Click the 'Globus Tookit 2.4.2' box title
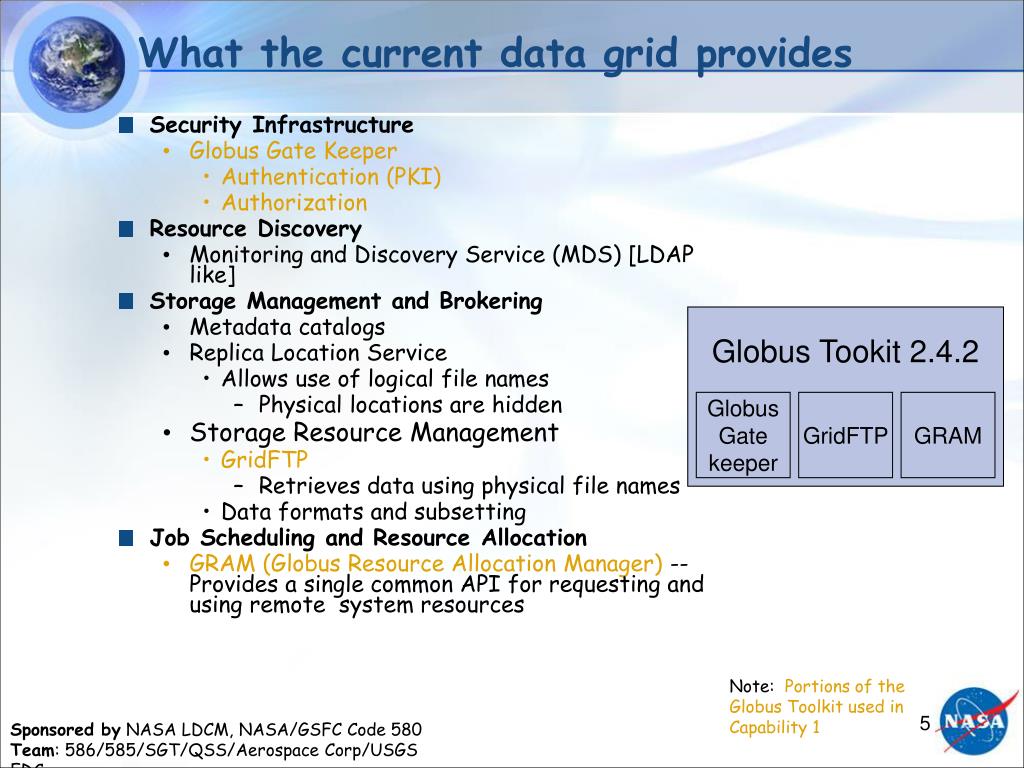Screen dimensions: 1024x768 tap(845, 351)
